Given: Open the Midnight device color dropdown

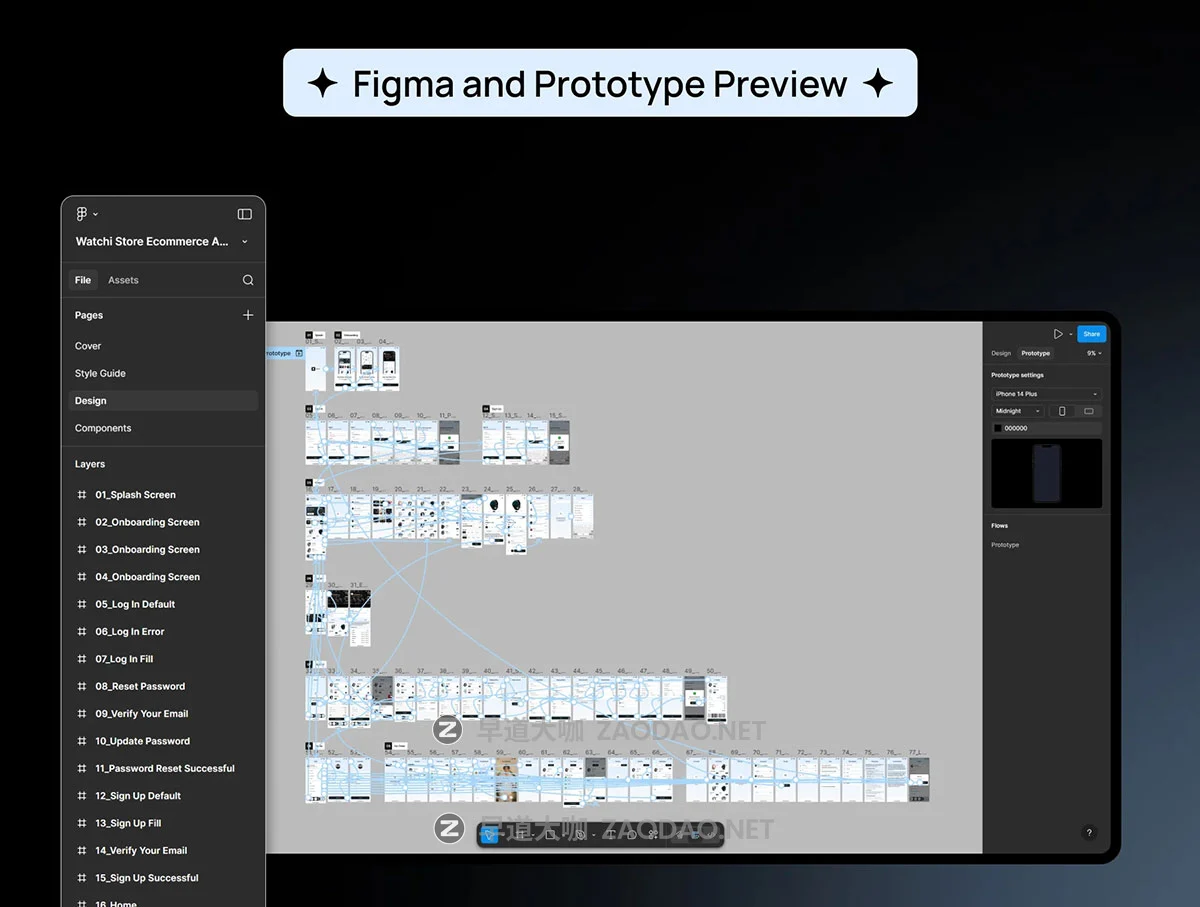Looking at the screenshot, I should pos(1018,411).
